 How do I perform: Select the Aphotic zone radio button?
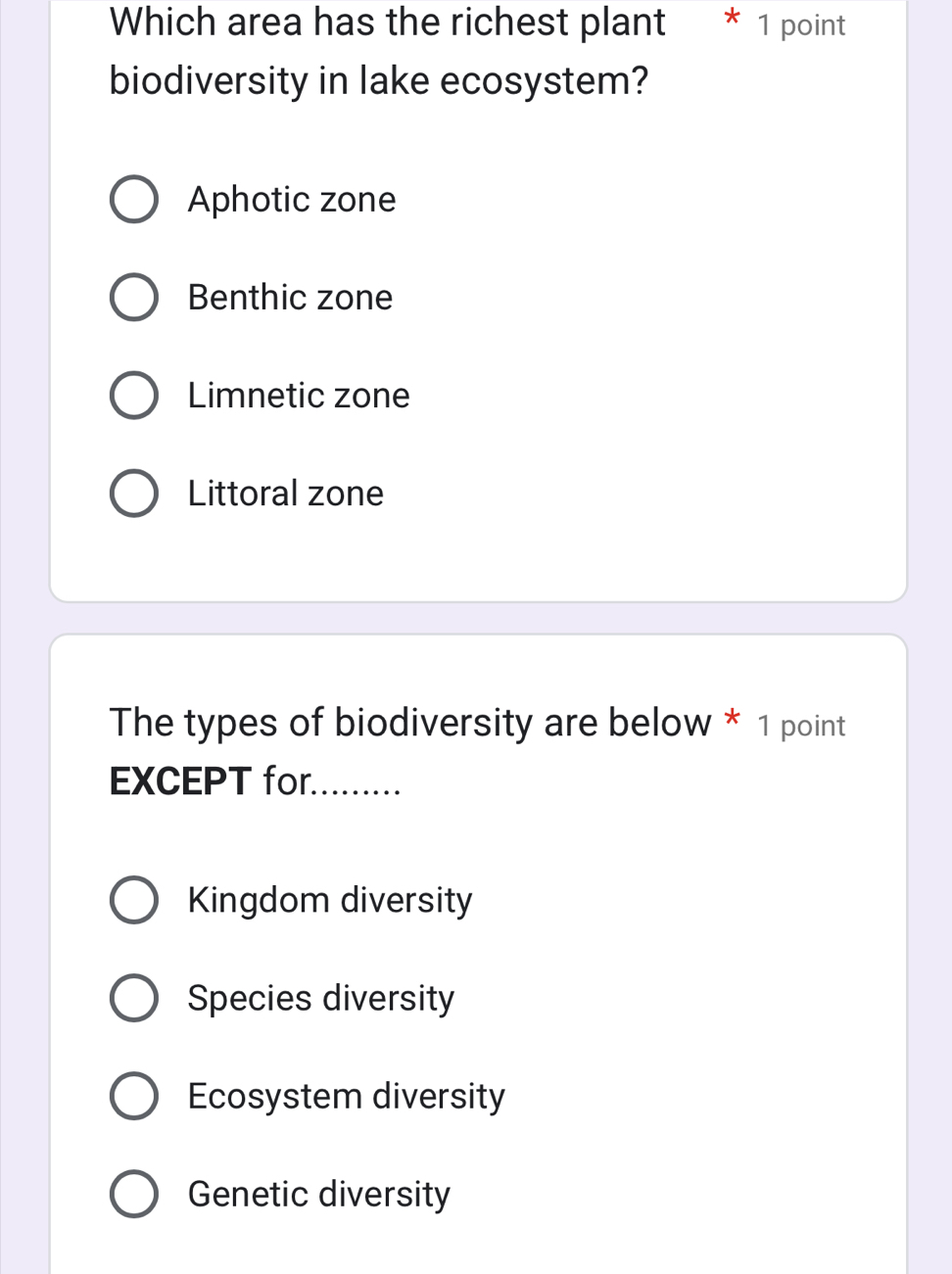pos(134,200)
